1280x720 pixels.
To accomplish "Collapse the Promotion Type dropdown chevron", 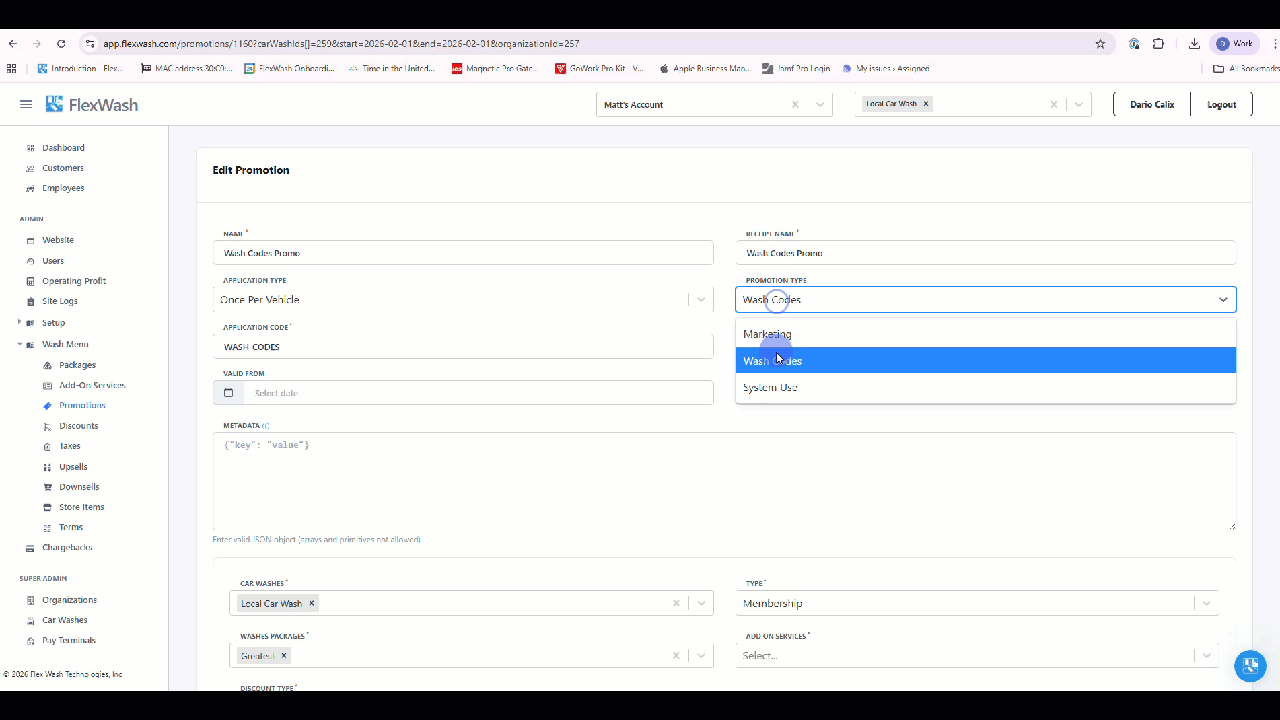I will [x=1223, y=299].
